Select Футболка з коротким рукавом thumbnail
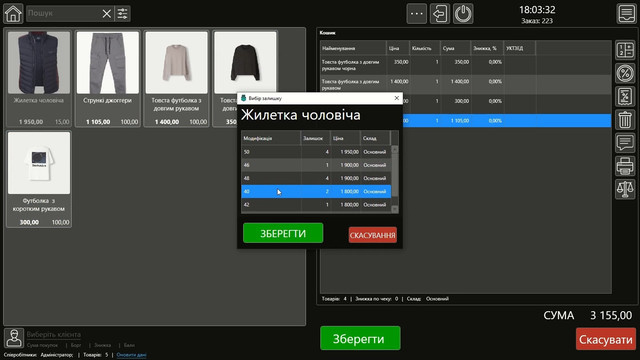Image resolution: width=640 pixels, height=360 pixels. pyautogui.click(x=39, y=179)
